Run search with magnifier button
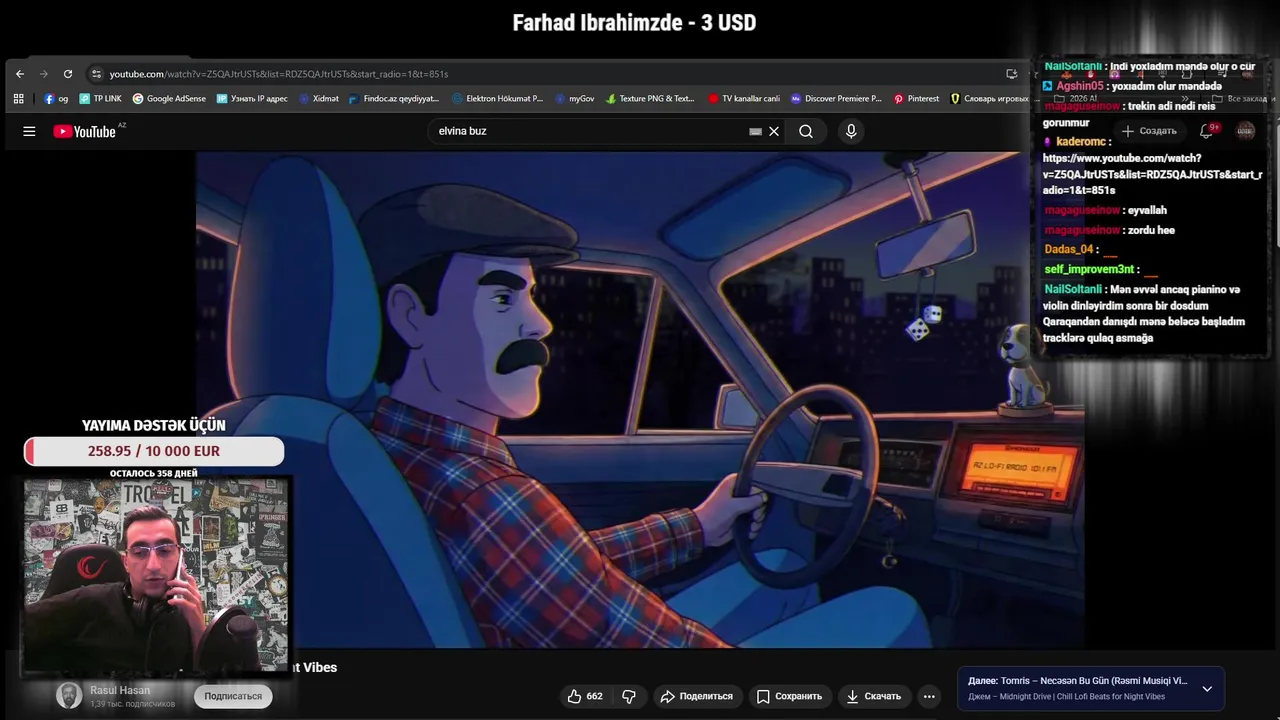The height and width of the screenshot is (720, 1280). pos(806,131)
